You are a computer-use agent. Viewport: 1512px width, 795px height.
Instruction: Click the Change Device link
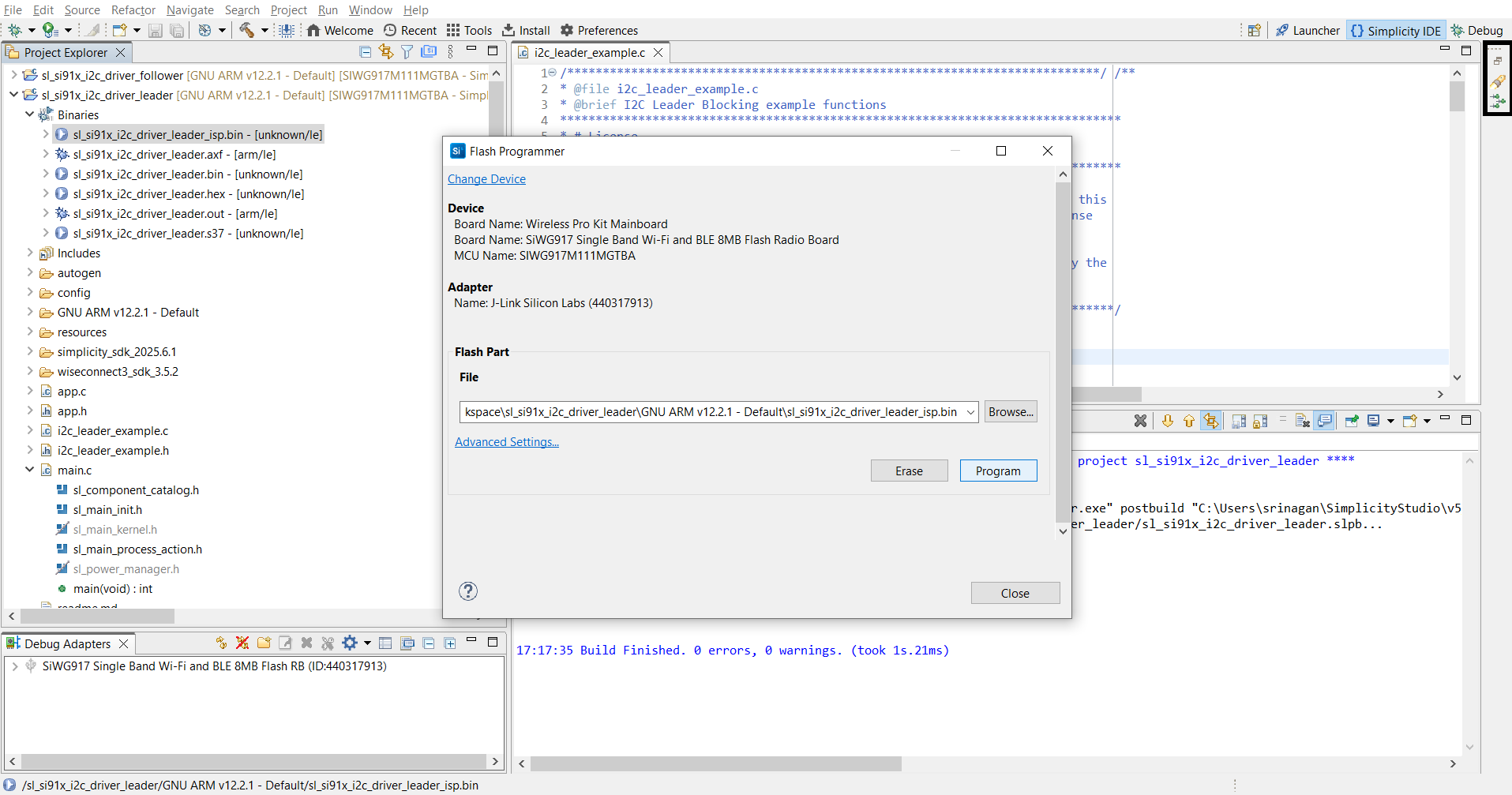point(486,179)
